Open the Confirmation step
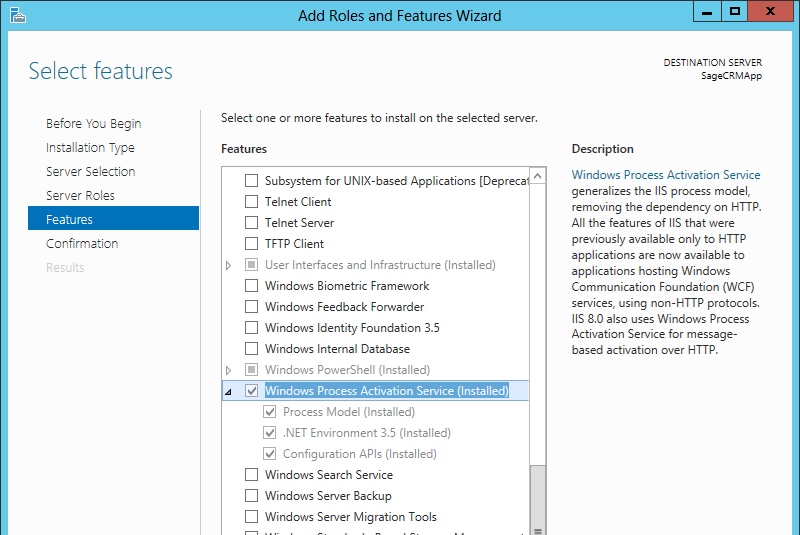 (82, 244)
